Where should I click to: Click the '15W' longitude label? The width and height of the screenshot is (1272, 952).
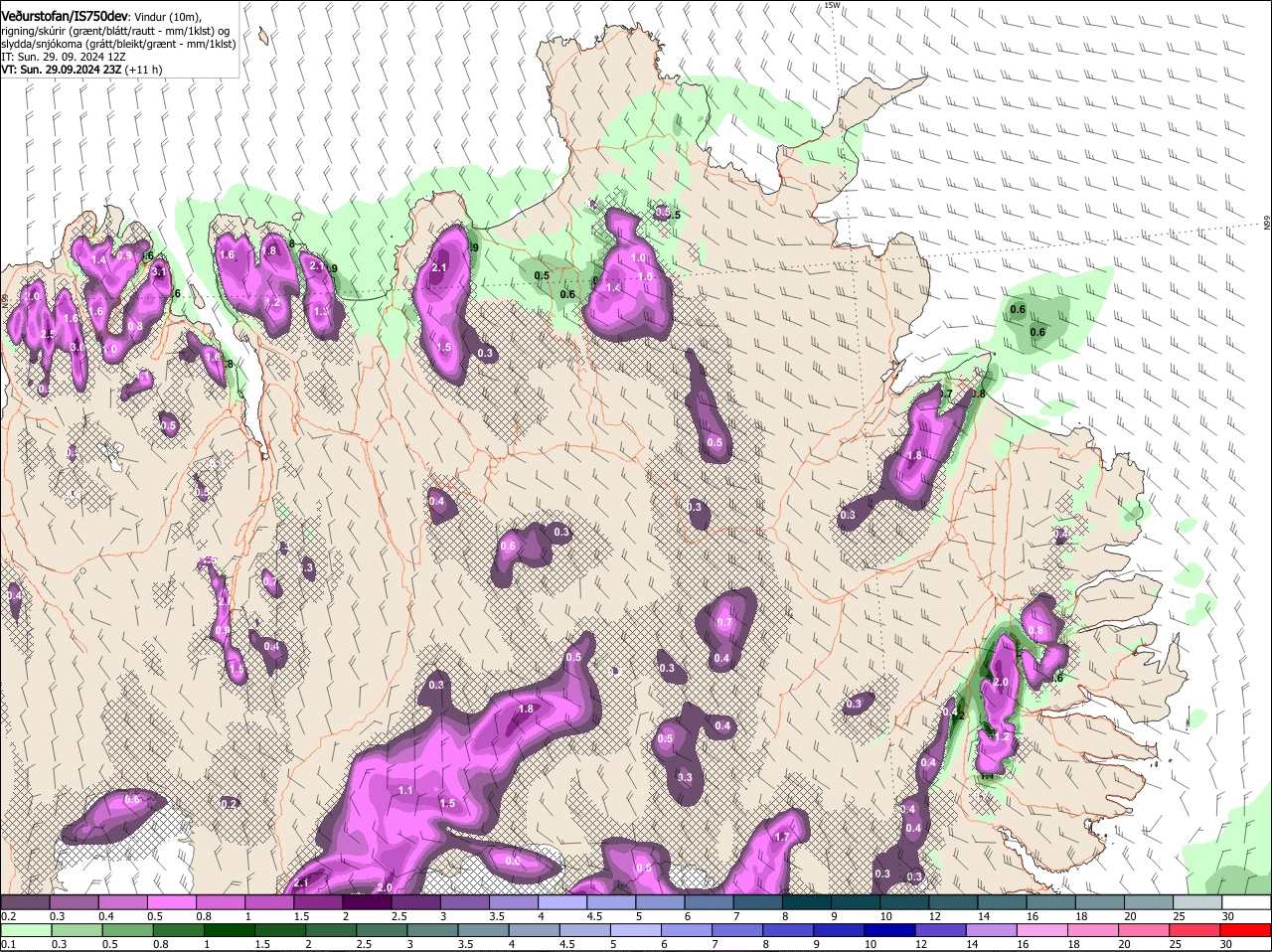click(832, 5)
